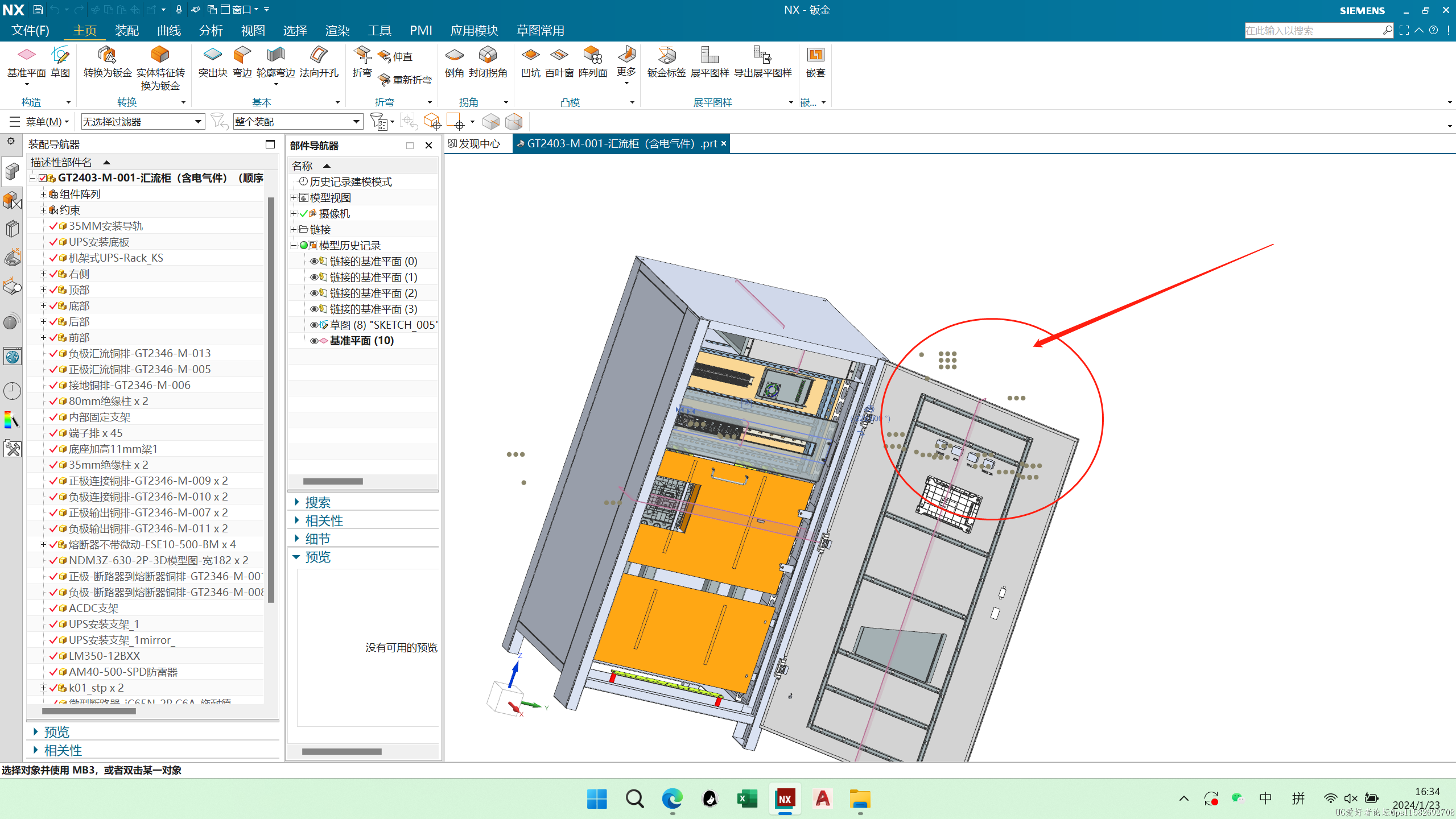Open the history clock sidebar icon

coord(12,391)
